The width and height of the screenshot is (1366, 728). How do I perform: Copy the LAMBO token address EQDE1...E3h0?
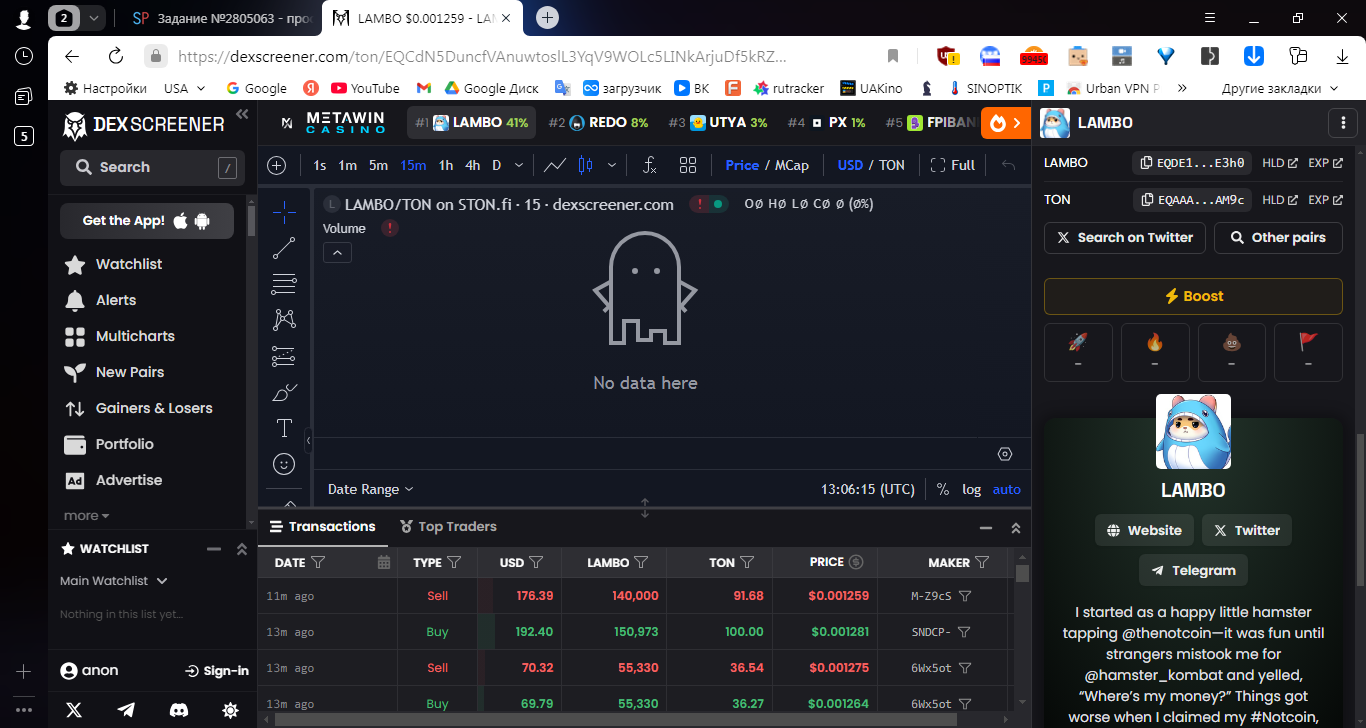tap(1192, 163)
